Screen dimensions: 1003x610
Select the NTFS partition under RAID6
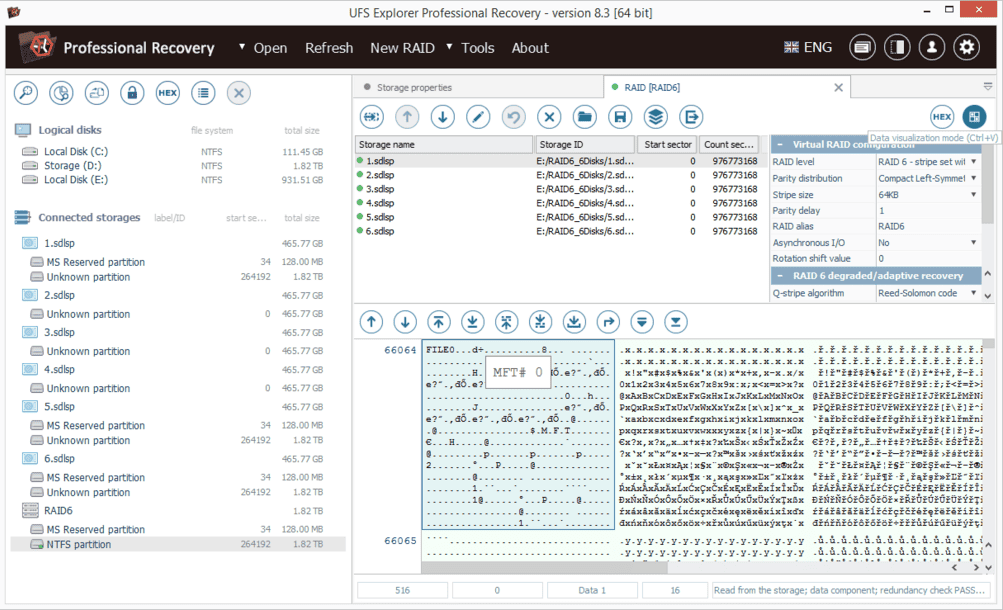tap(79, 545)
